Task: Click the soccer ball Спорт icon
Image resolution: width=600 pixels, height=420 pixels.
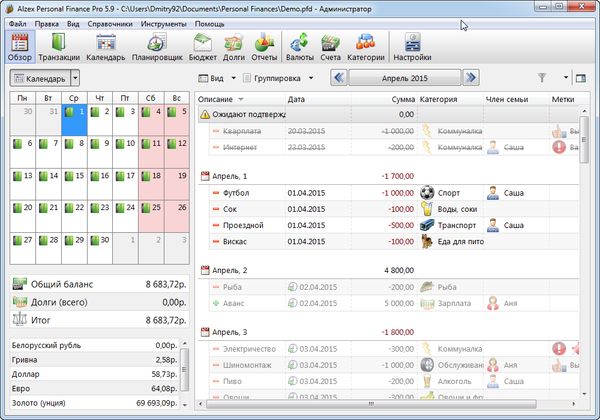Action: tap(427, 193)
